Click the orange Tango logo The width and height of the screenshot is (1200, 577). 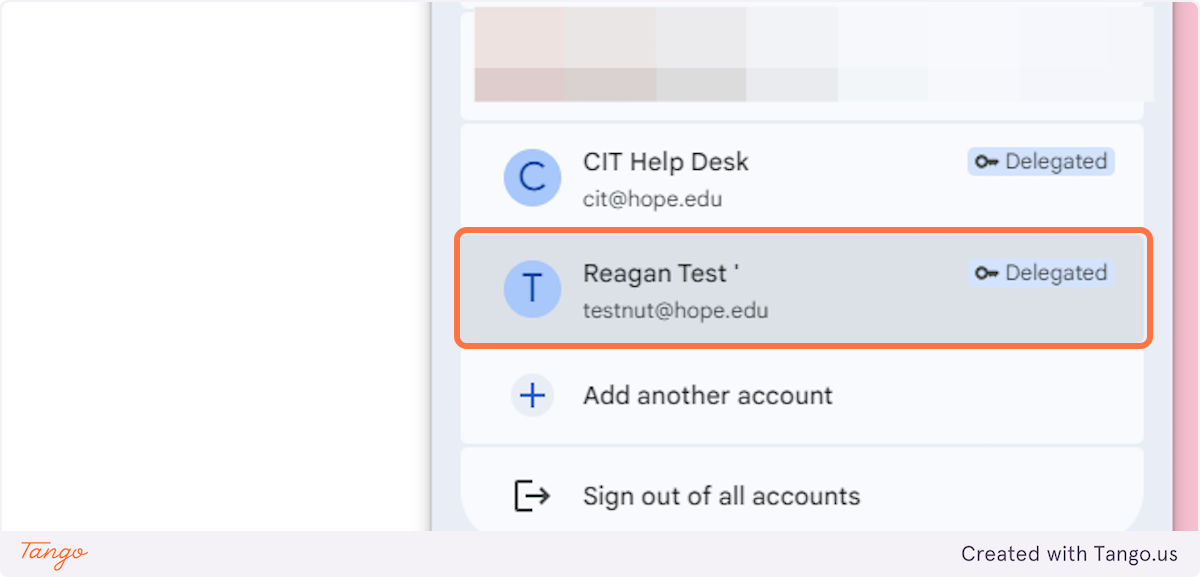tap(54, 553)
